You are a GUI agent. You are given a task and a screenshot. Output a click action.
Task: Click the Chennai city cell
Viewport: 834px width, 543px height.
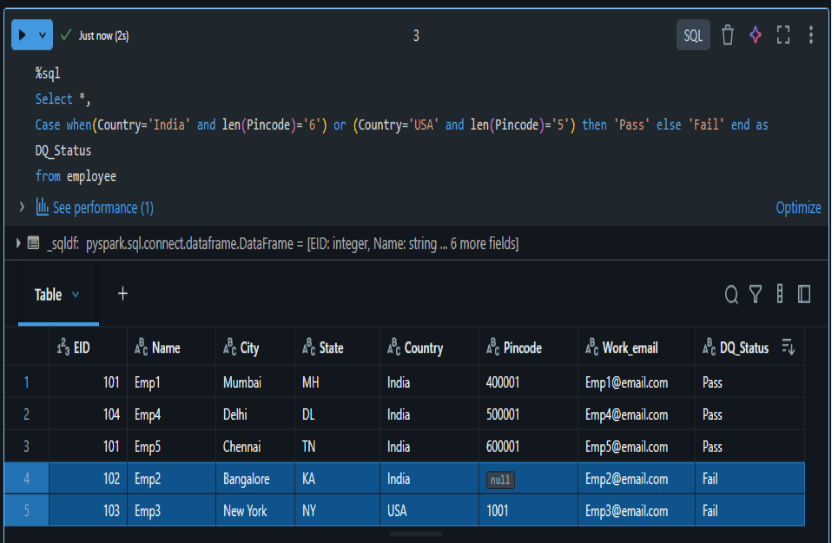(255, 446)
